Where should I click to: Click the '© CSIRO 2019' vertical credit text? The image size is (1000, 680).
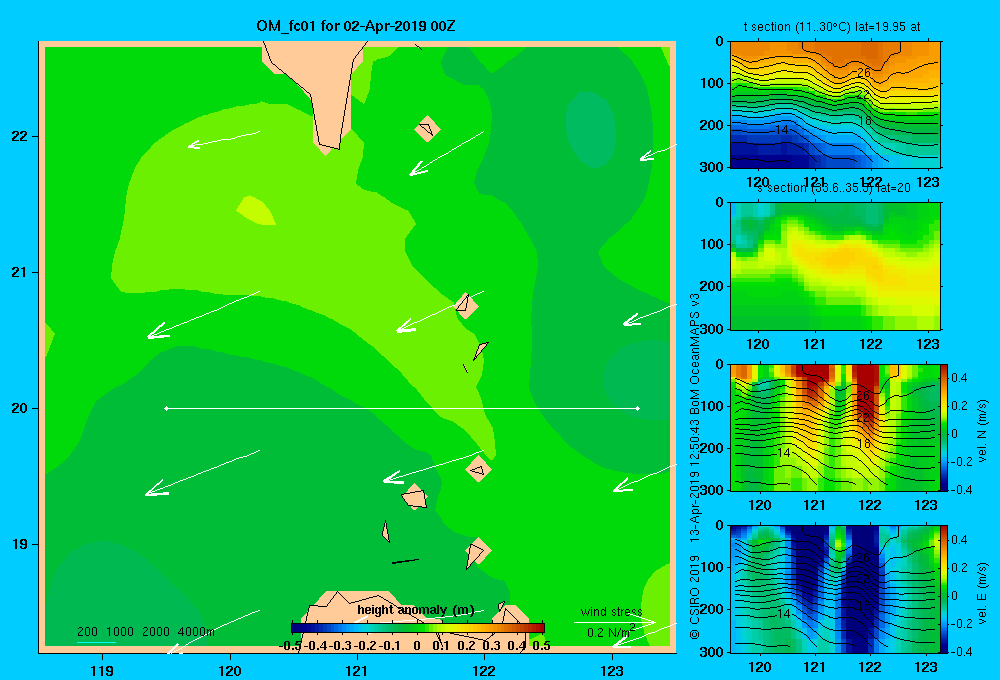695,597
